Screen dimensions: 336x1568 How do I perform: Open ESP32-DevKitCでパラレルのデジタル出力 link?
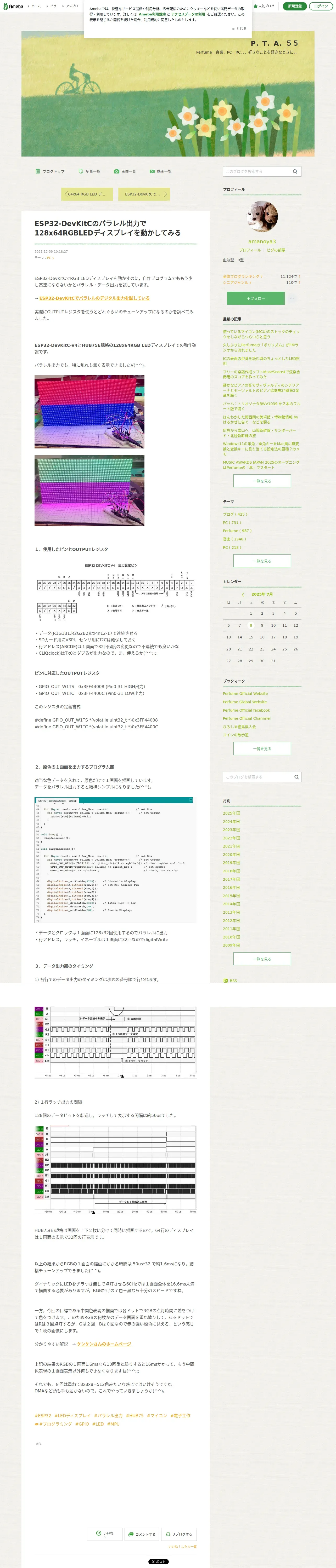94,298
